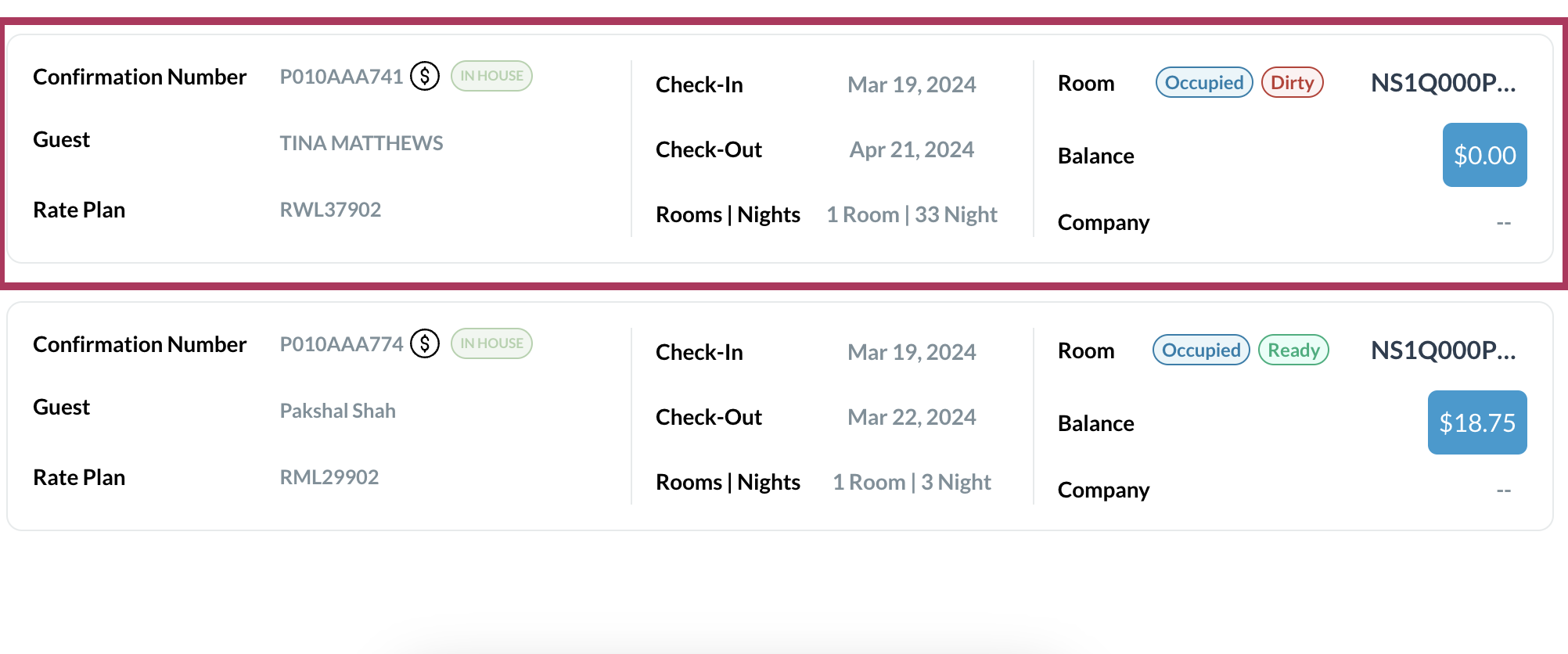Click IN HOUSE badge on Tina Matthews reservation

coord(491,76)
